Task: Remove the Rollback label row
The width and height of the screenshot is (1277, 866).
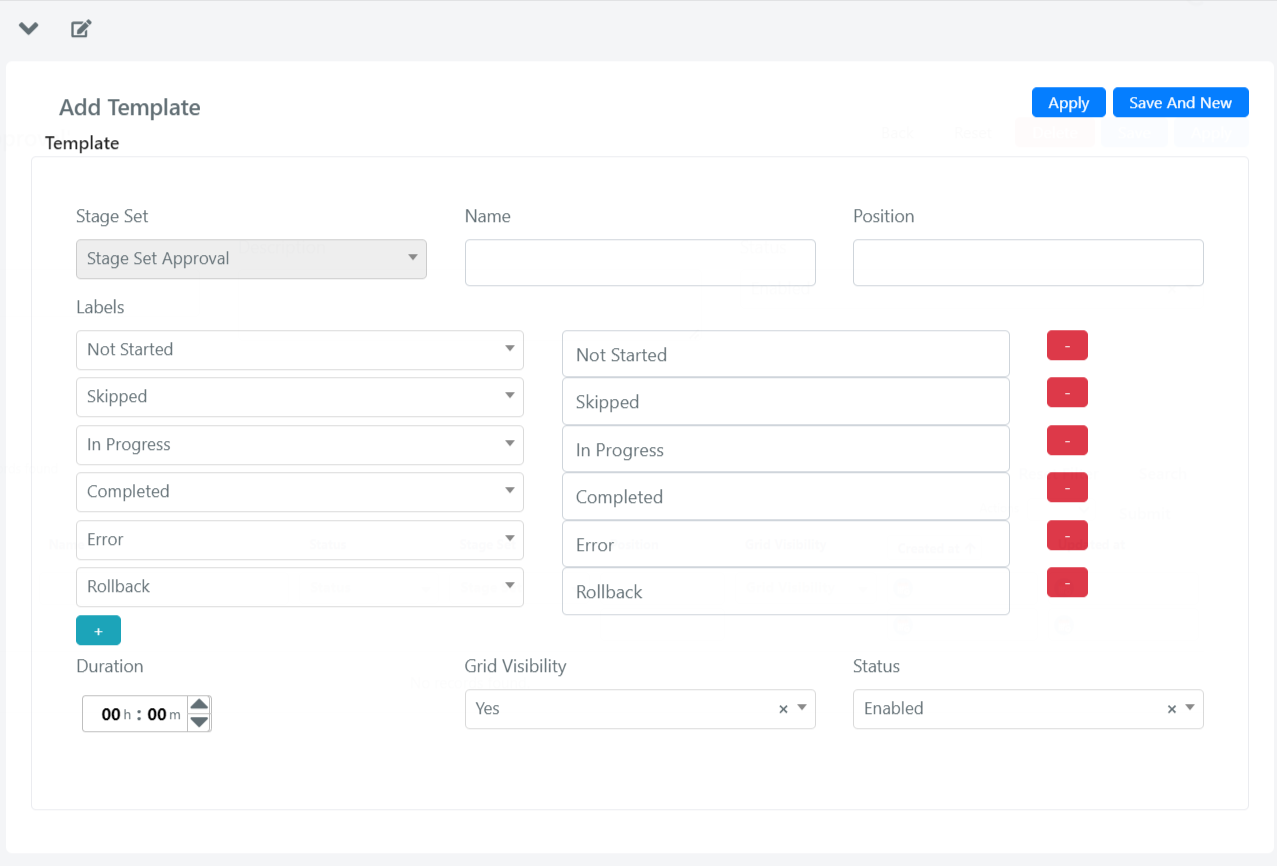Action: (x=1067, y=582)
